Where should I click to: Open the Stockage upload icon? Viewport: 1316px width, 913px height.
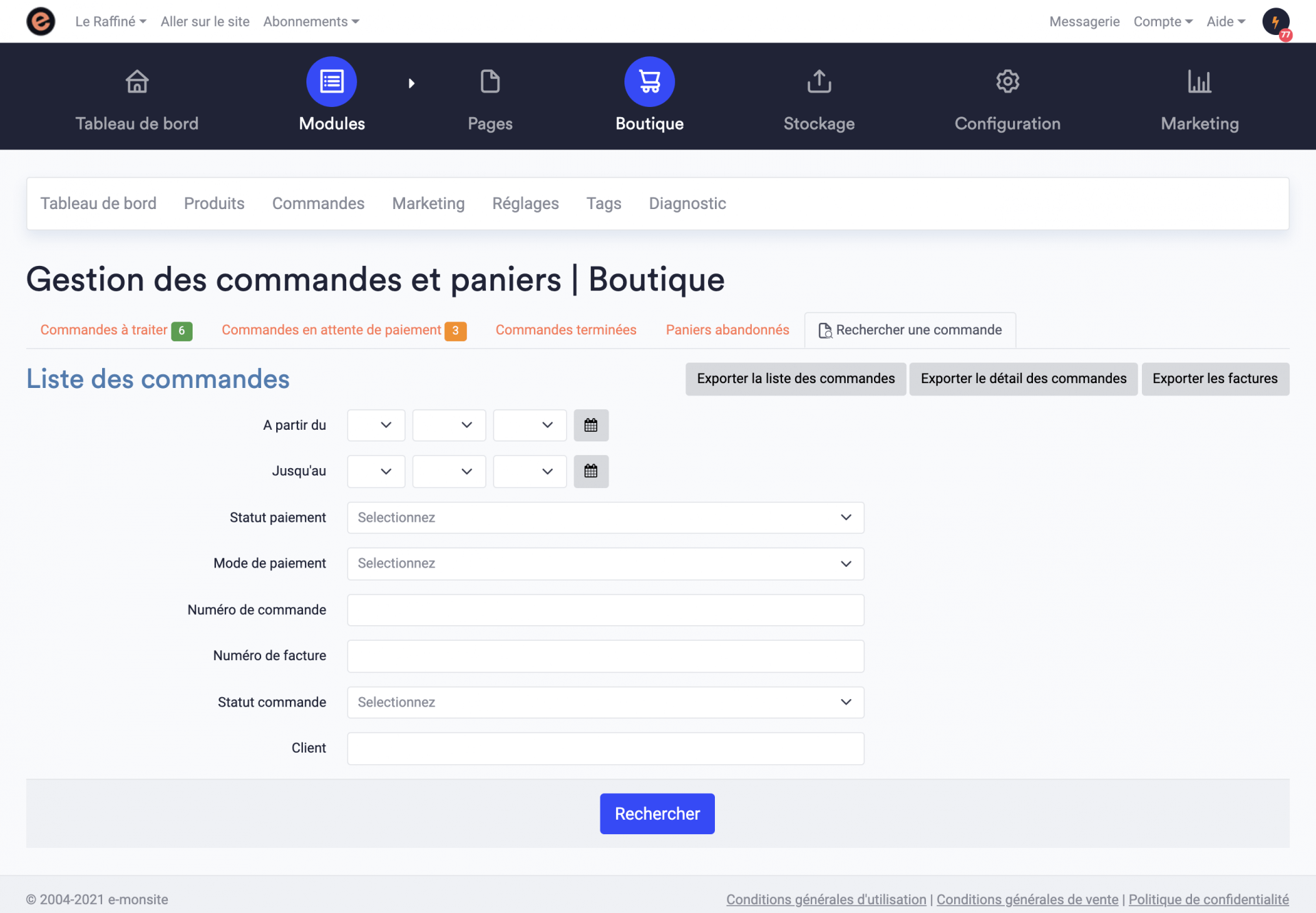coord(819,82)
